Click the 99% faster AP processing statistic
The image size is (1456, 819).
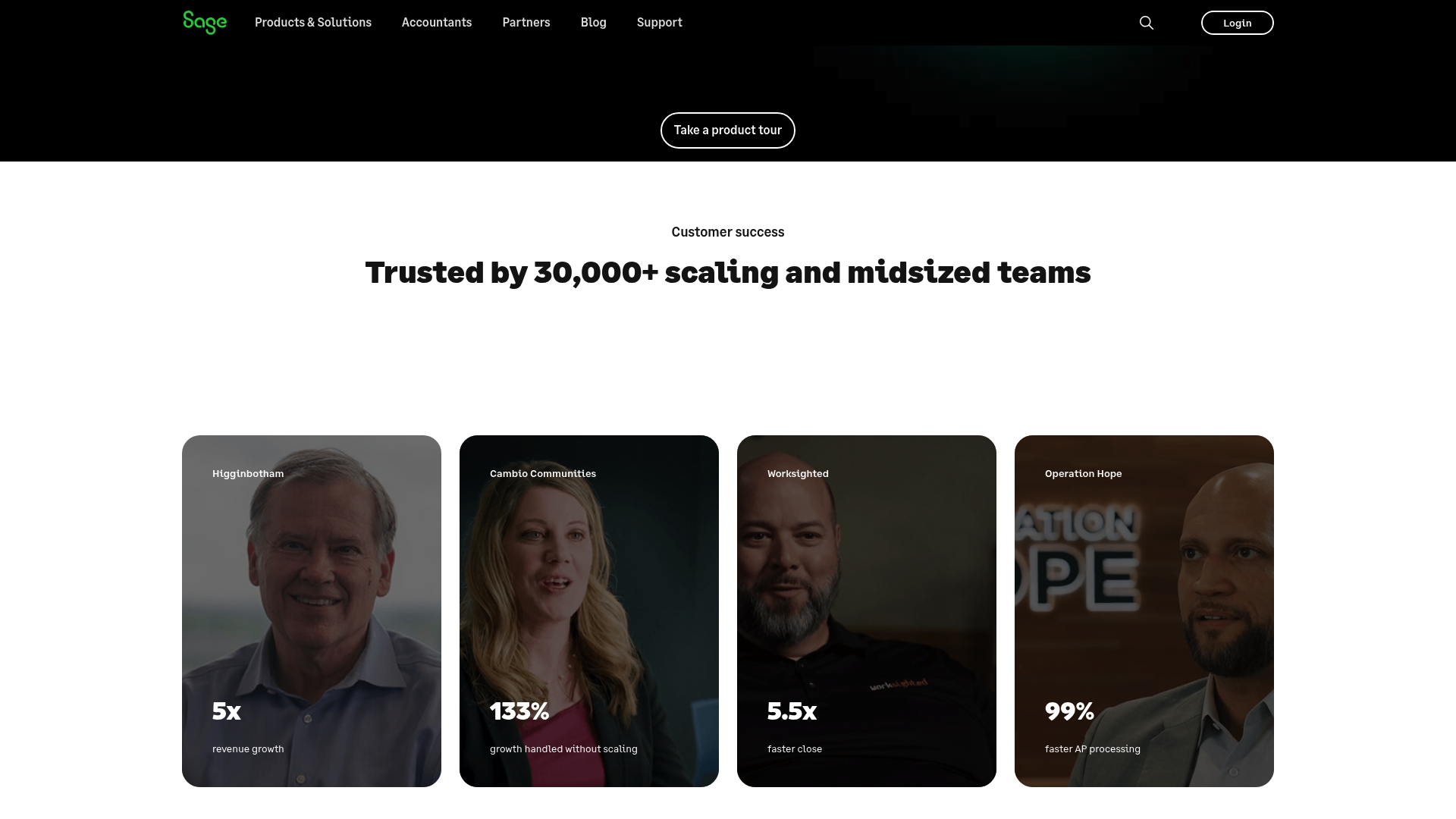(x=1069, y=711)
